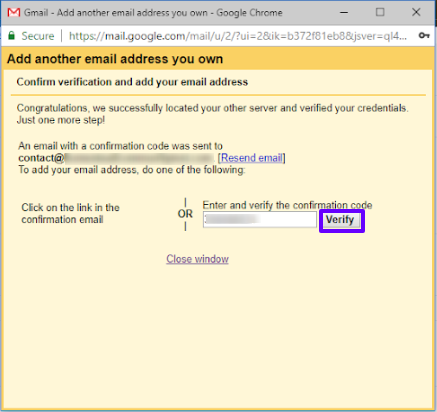Image resolution: width=437 pixels, height=412 pixels.
Task: Click the Gmail envelope favicon in title bar
Action: [14, 13]
